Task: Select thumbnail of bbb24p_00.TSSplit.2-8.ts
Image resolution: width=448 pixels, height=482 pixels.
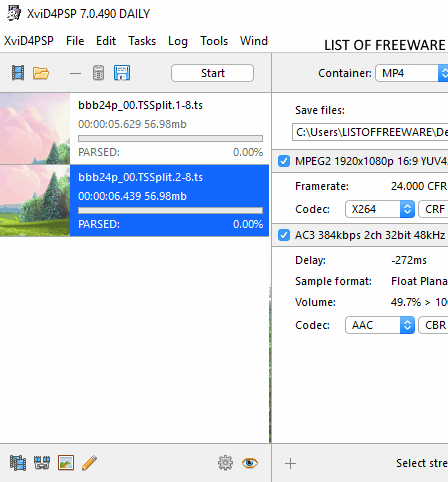Action: (35, 201)
